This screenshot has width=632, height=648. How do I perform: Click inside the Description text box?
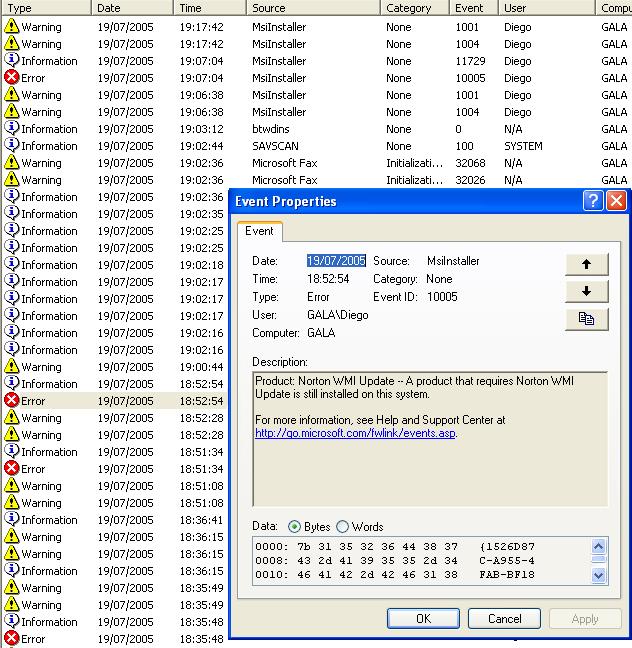(x=430, y=439)
